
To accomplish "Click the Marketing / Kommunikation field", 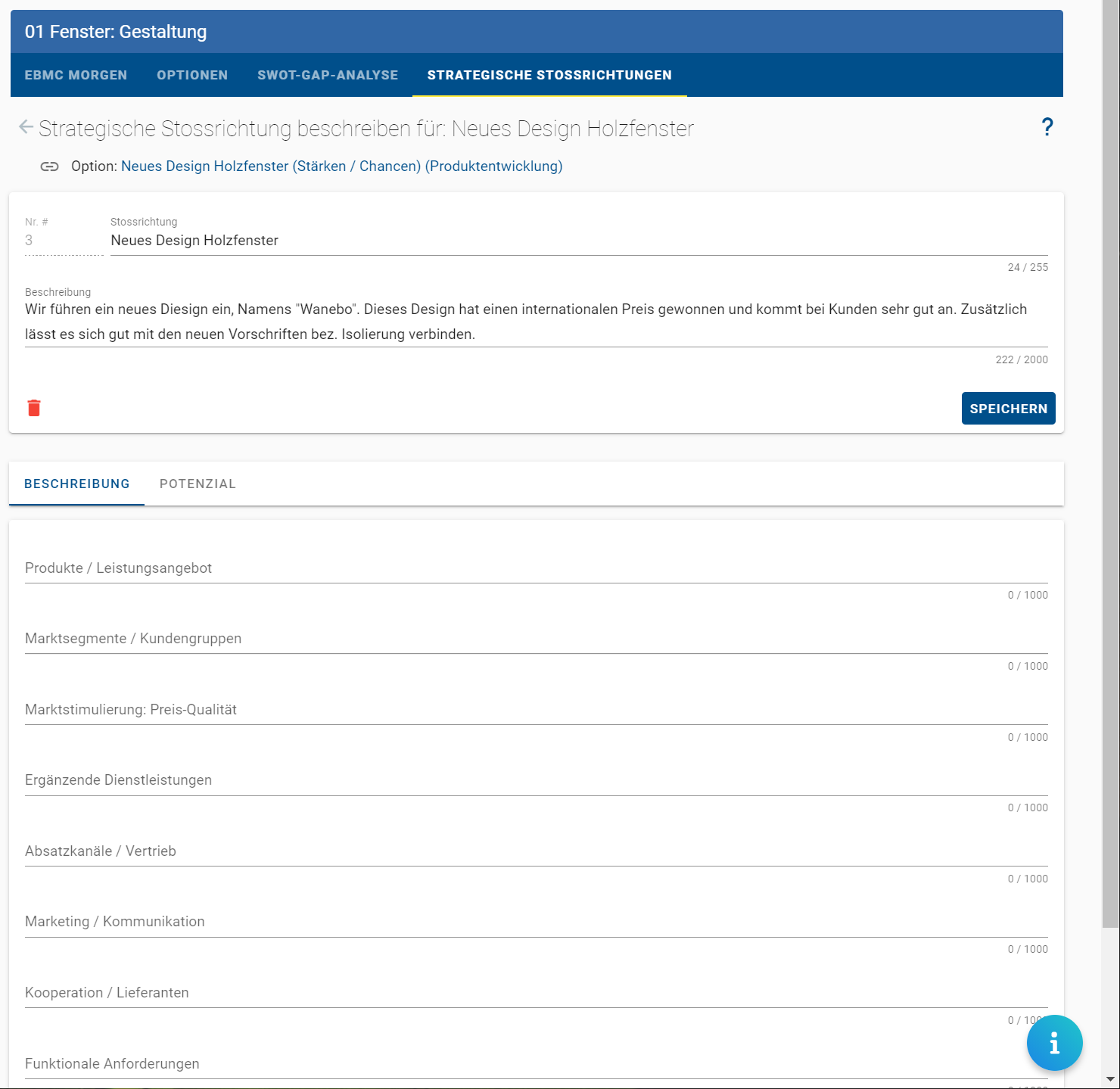I will 537,922.
